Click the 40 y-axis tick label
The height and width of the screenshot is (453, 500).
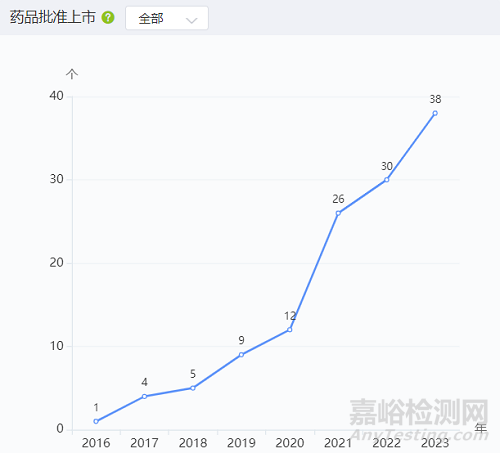point(56,96)
